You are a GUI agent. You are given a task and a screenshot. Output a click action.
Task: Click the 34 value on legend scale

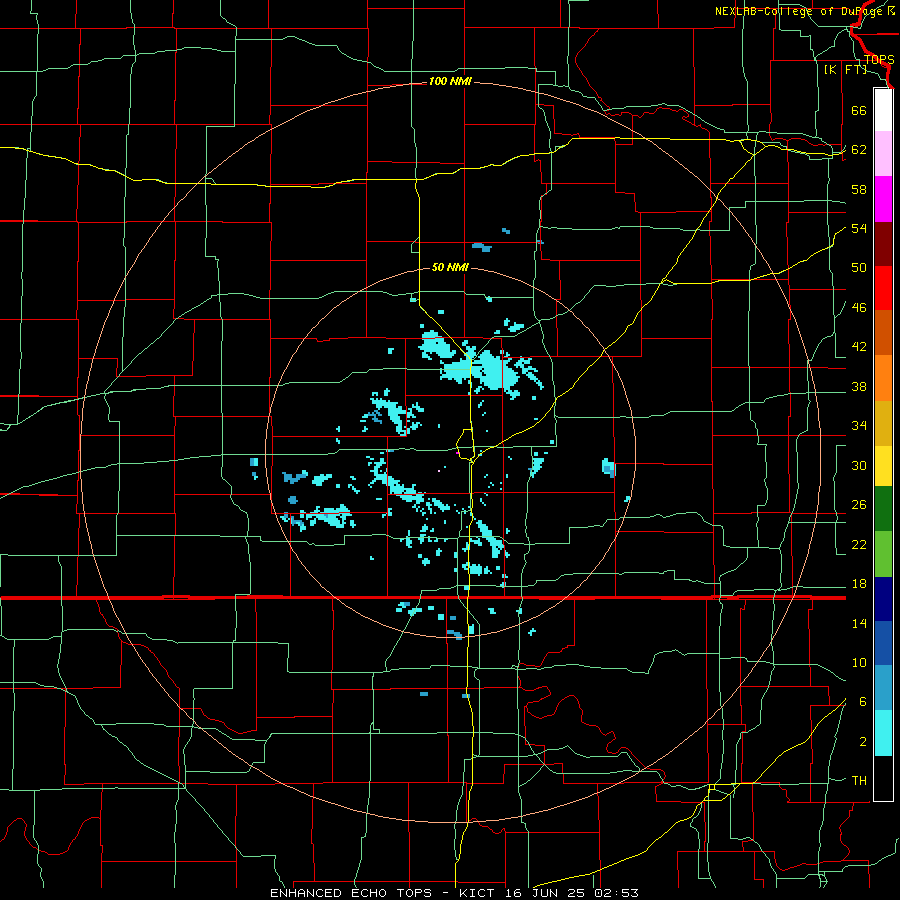859,426
